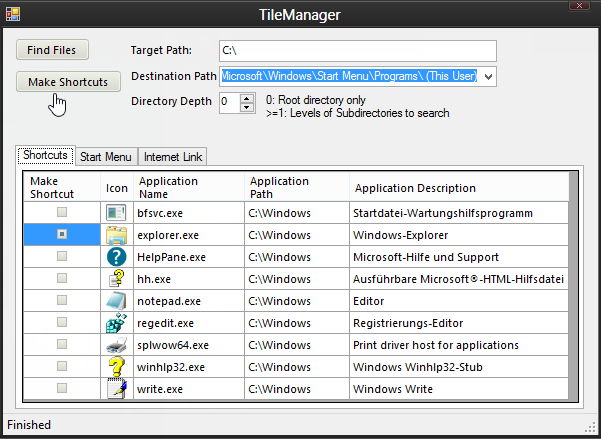Select the hh.exe name cell
Screen dimensions: 601x439
pyautogui.click(x=189, y=279)
